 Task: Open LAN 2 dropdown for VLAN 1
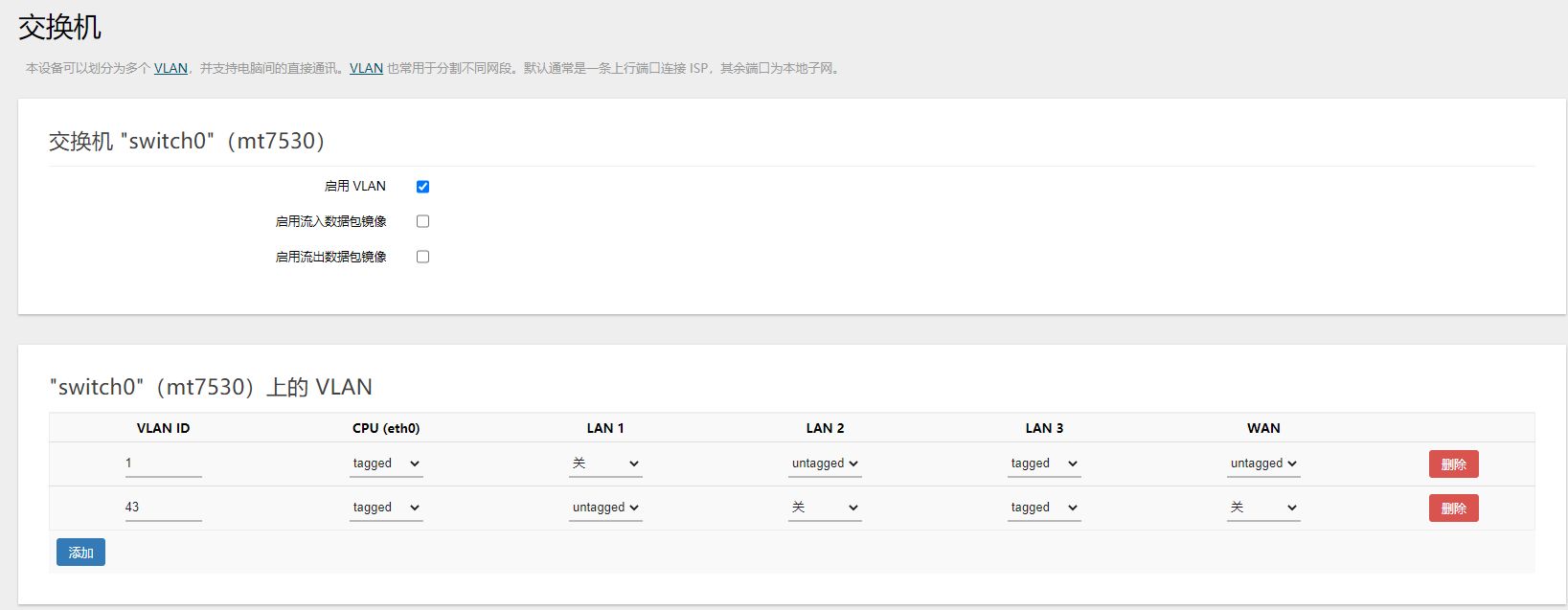[x=825, y=463]
